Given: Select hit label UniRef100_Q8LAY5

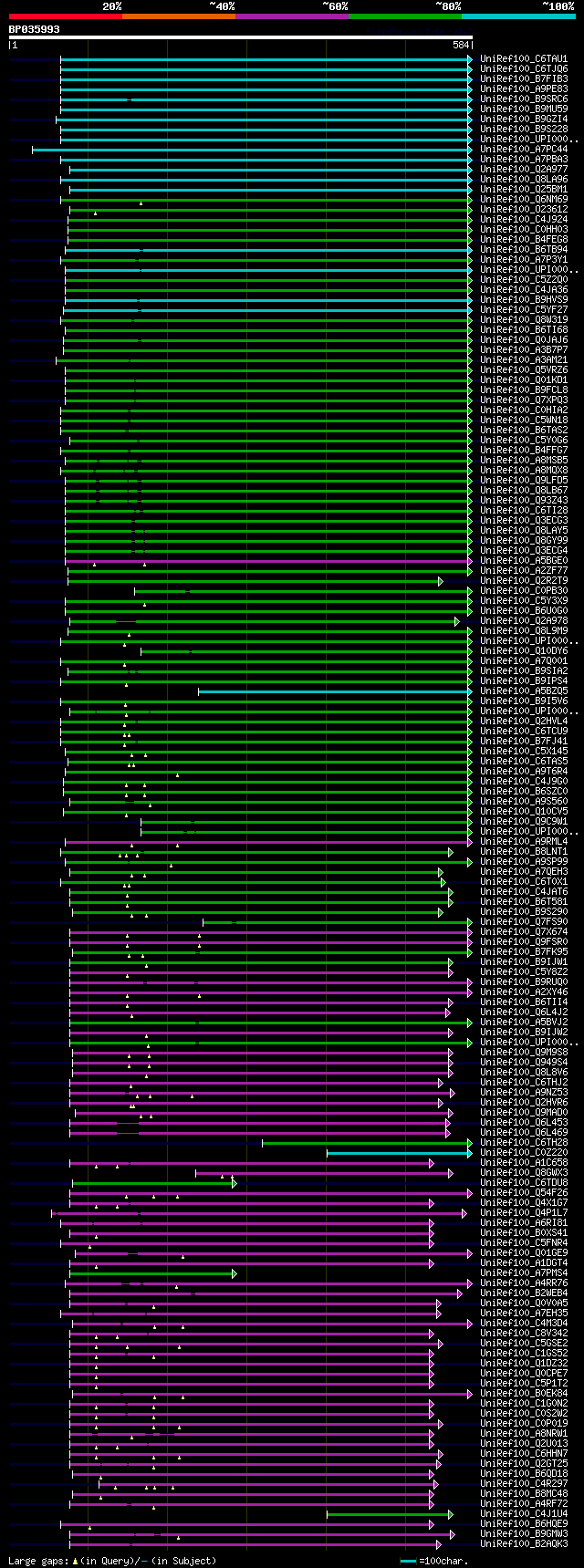Looking at the screenshot, I should point(524,531).
